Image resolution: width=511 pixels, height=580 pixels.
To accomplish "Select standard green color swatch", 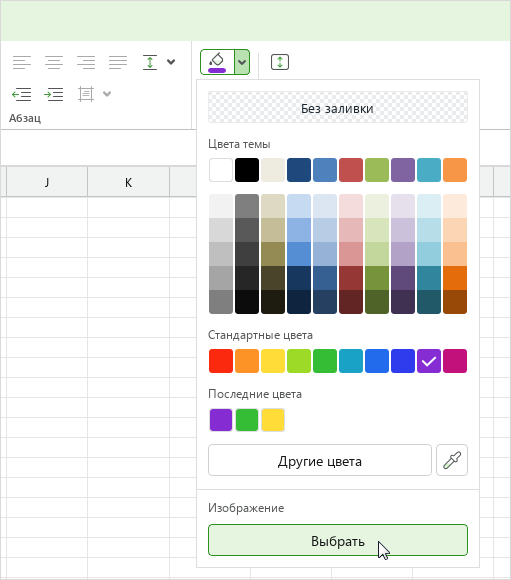I will pos(325,361).
